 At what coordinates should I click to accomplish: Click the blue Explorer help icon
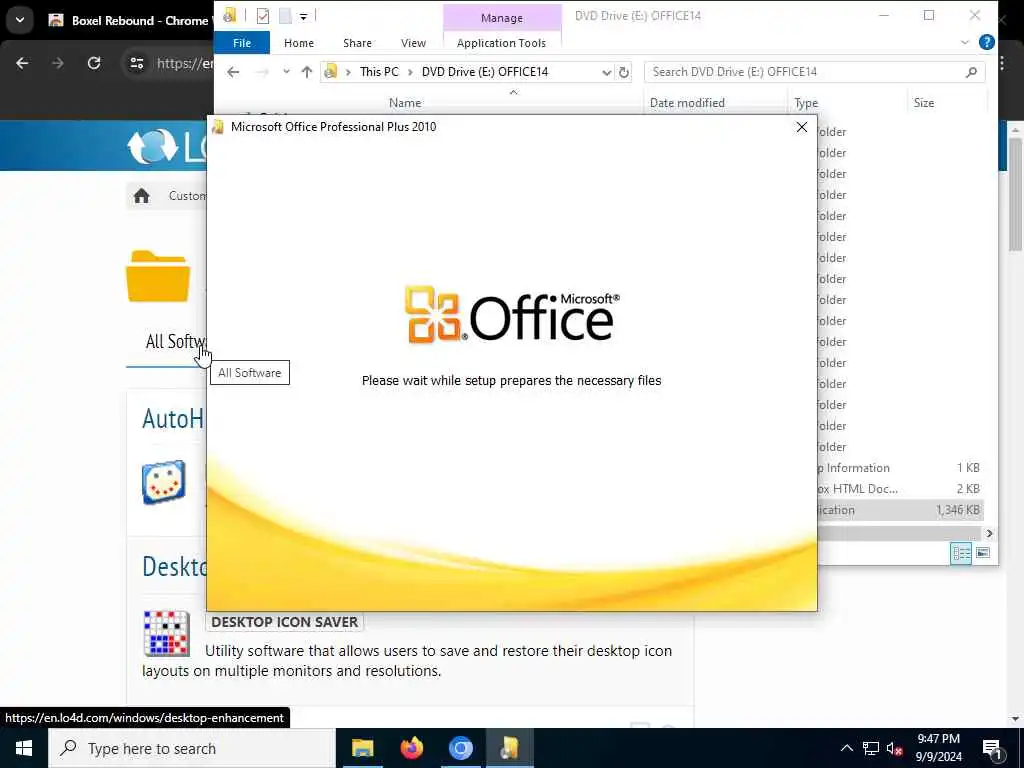click(x=987, y=42)
